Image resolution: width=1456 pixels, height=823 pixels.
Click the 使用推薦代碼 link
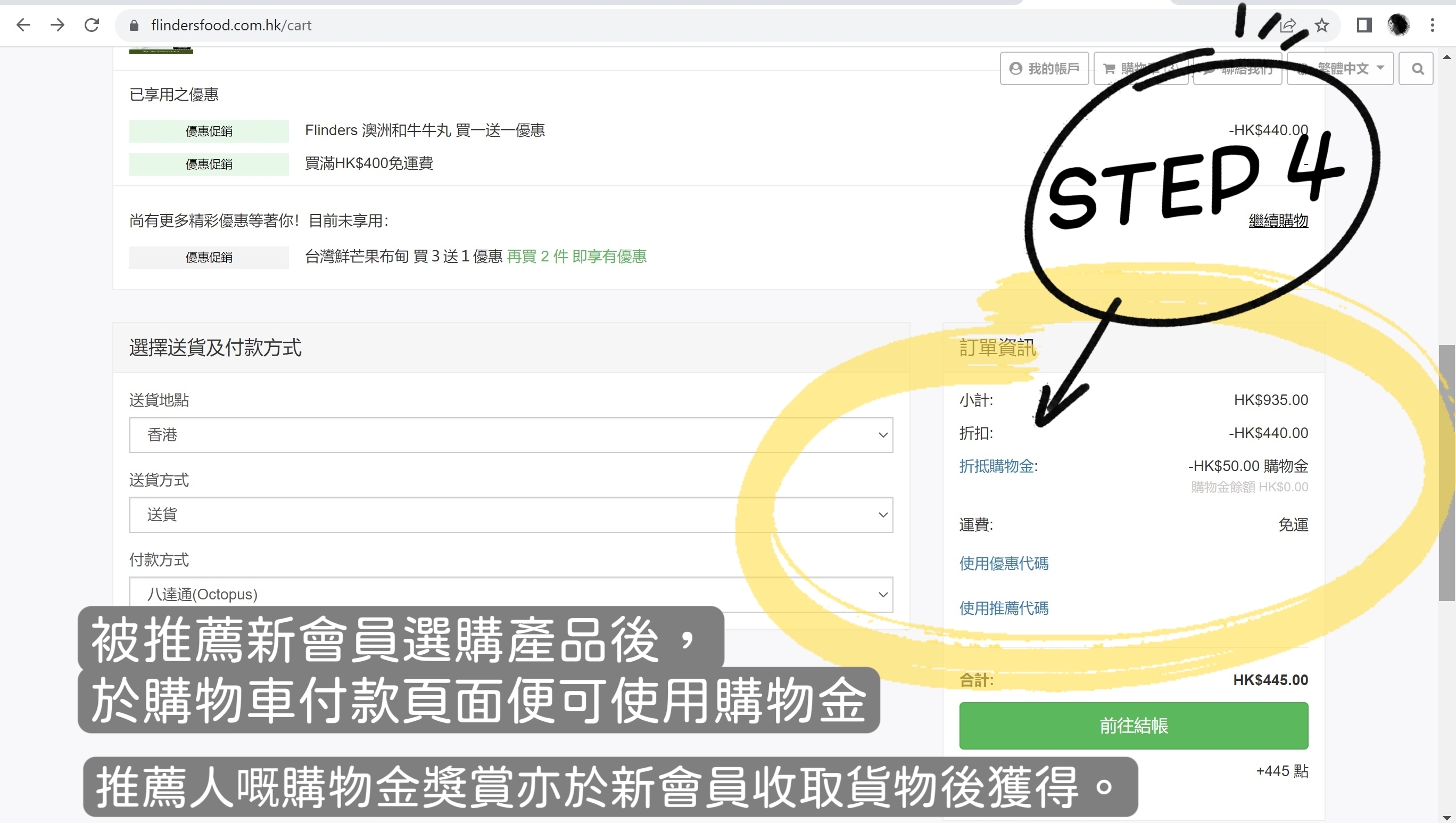point(1003,607)
